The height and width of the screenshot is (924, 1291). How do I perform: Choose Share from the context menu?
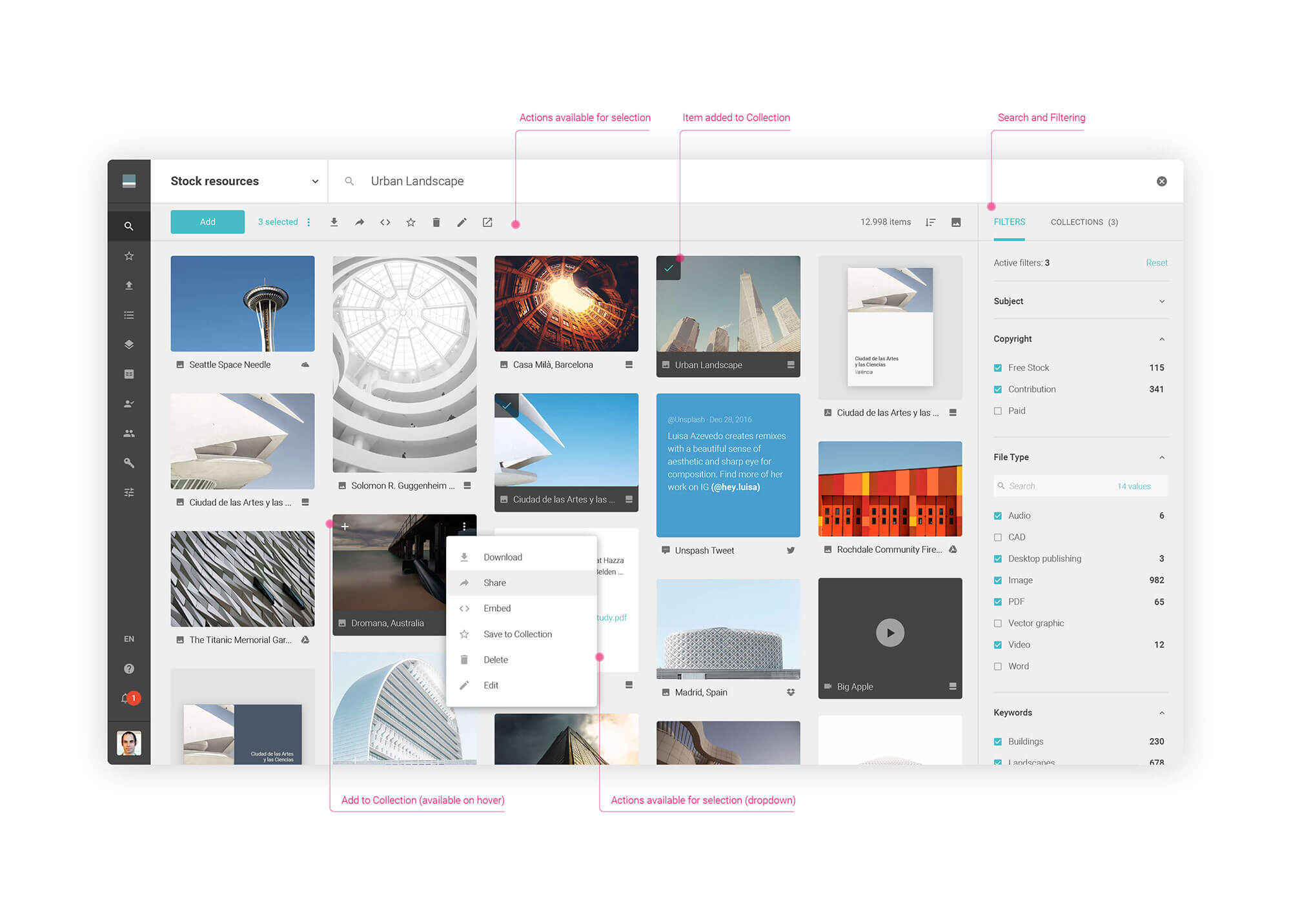coord(522,583)
